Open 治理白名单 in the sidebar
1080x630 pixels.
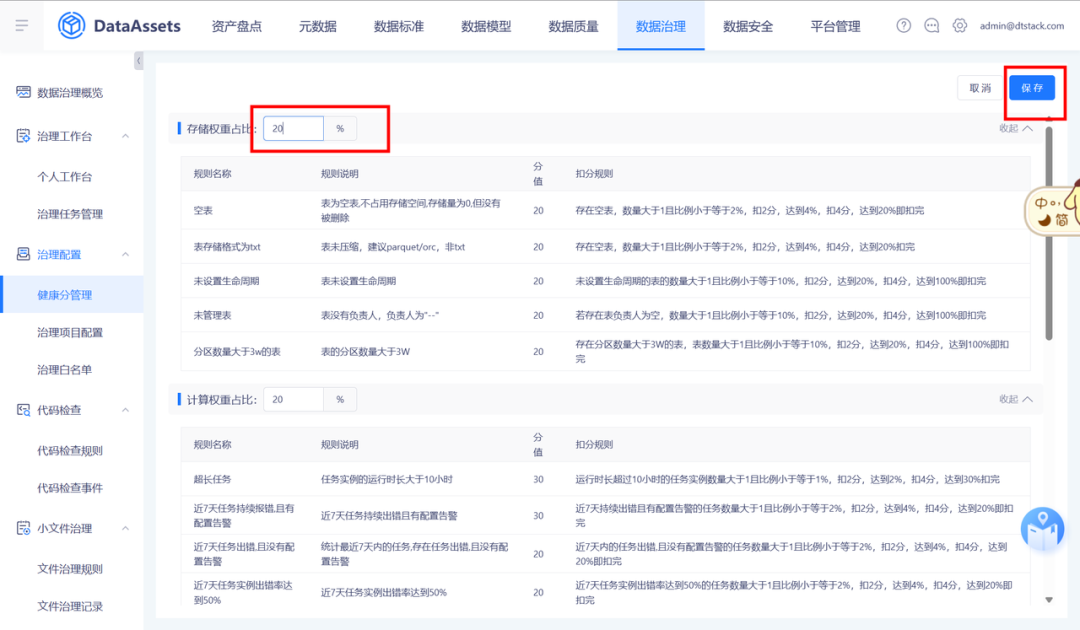[x=64, y=369]
